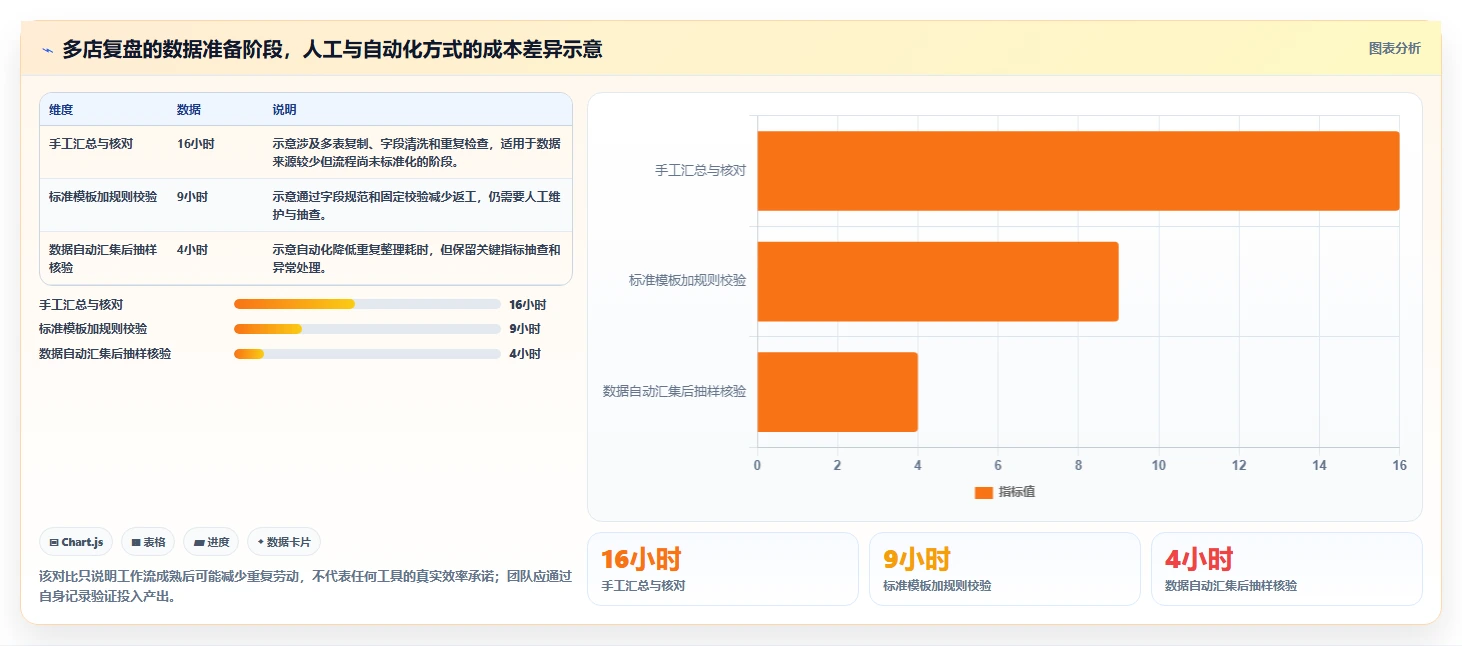Viewport: 1462px width, 646px height.
Task: Click the 图表分析 label in the header
Action: pyautogui.click(x=1394, y=48)
